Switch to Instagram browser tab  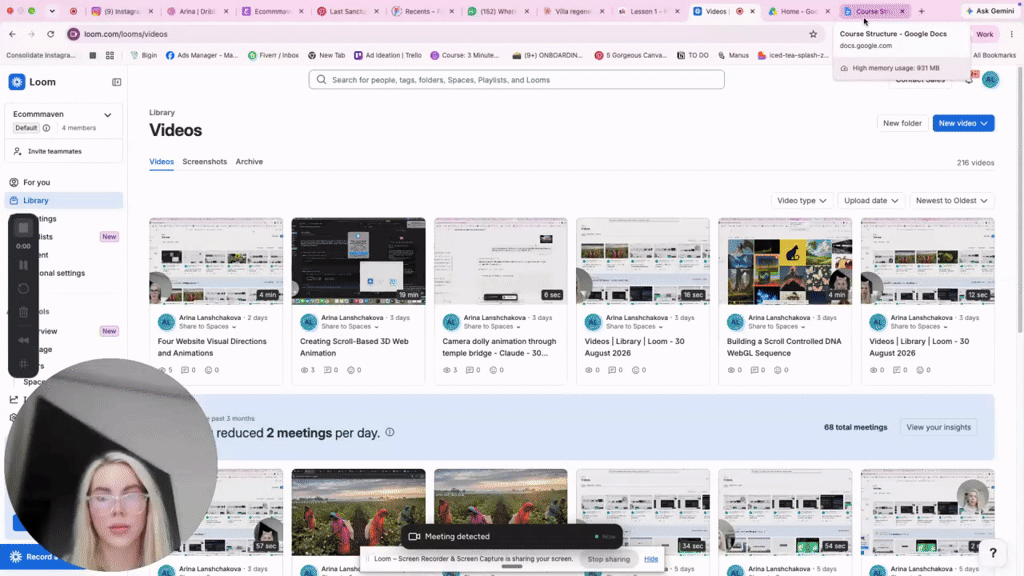(x=121, y=11)
